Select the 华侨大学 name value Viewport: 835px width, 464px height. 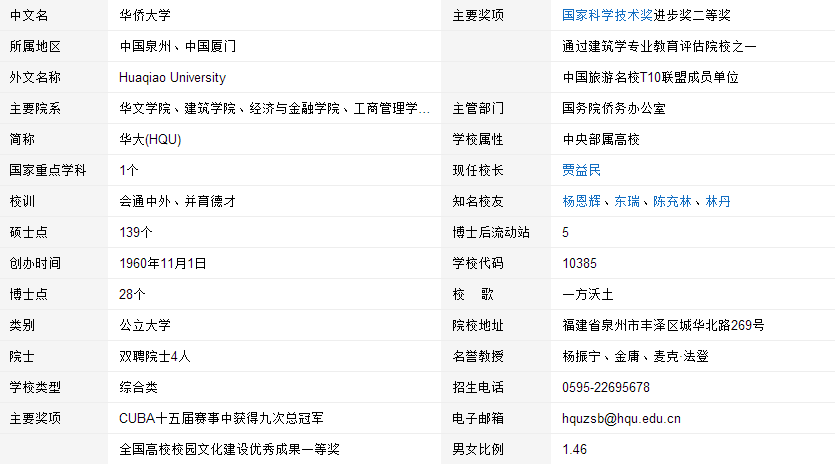tap(145, 15)
